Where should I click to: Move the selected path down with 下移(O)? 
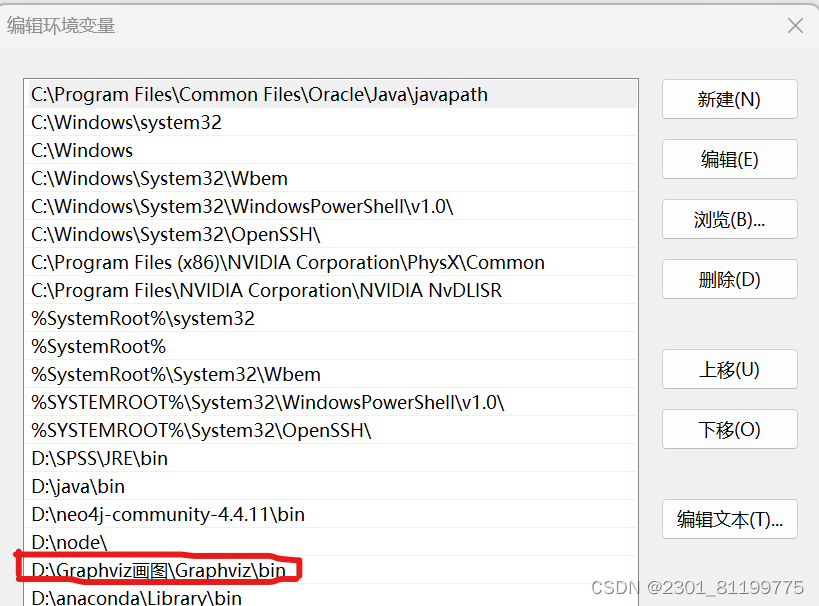tap(728, 429)
